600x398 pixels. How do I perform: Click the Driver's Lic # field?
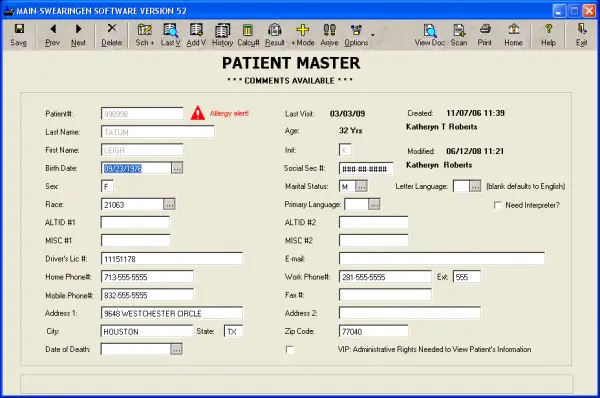click(x=172, y=259)
